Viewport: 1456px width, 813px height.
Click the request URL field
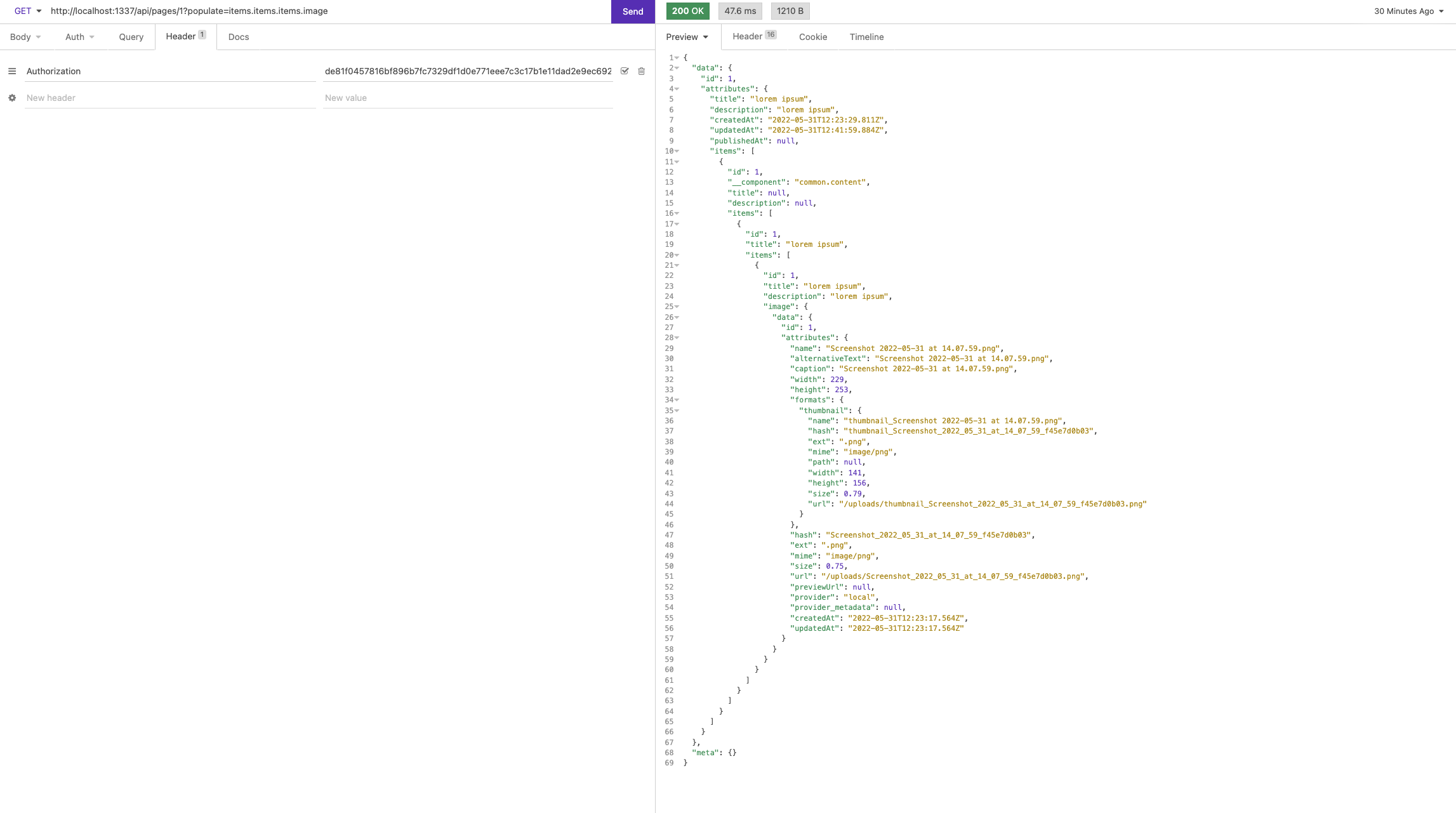(x=327, y=11)
